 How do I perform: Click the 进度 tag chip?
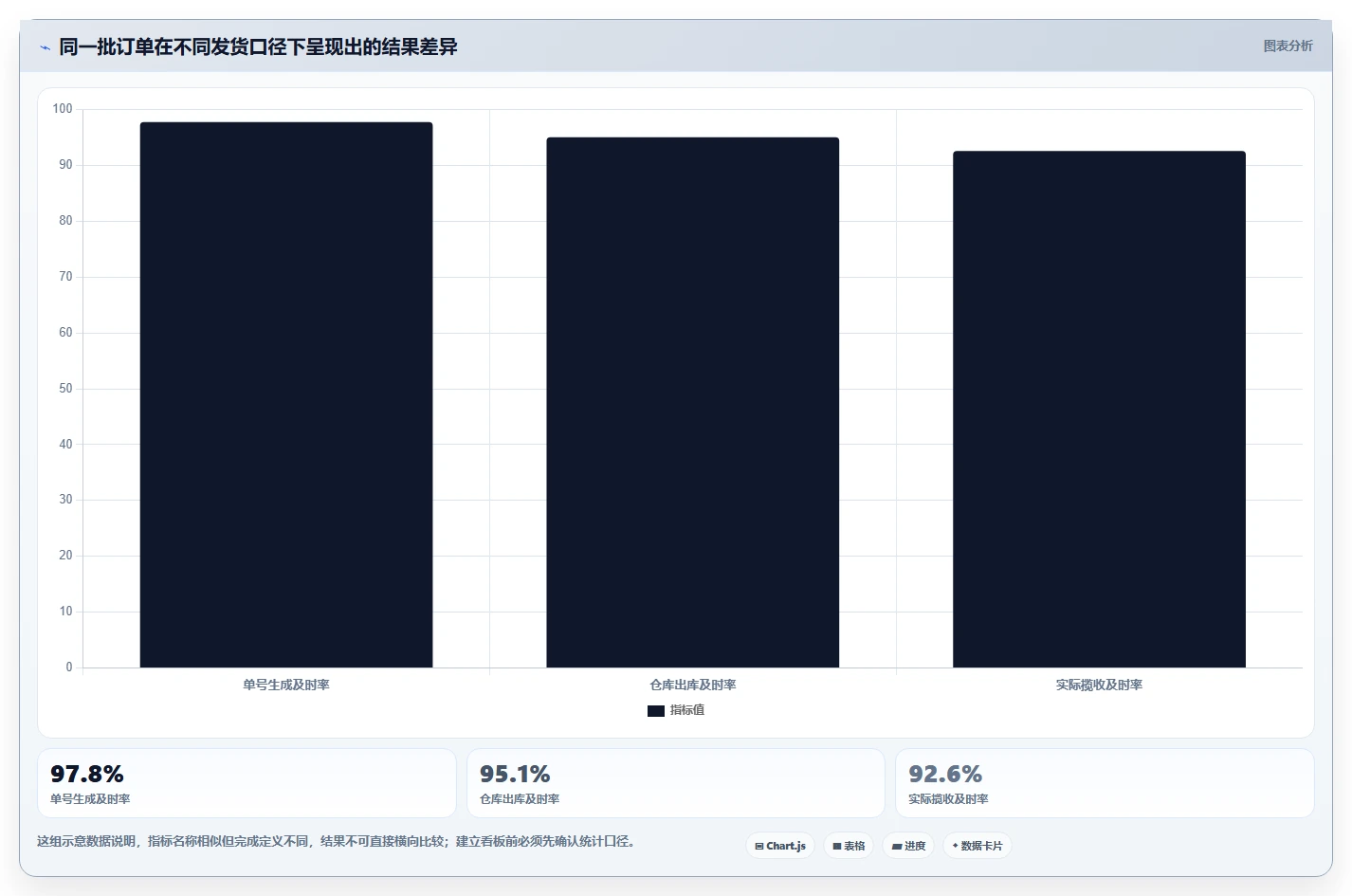908,846
